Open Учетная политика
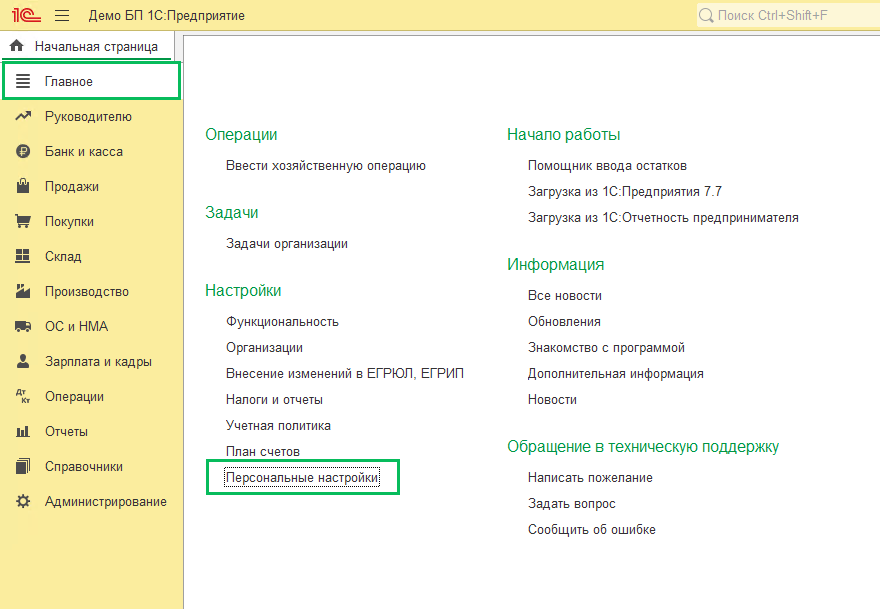The width and height of the screenshot is (880, 609). 278,425
